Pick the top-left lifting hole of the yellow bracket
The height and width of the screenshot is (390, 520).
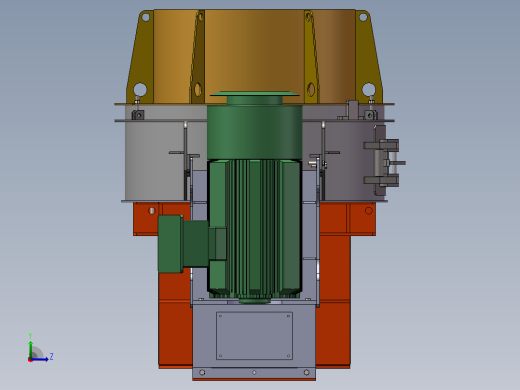pyautogui.click(x=146, y=17)
